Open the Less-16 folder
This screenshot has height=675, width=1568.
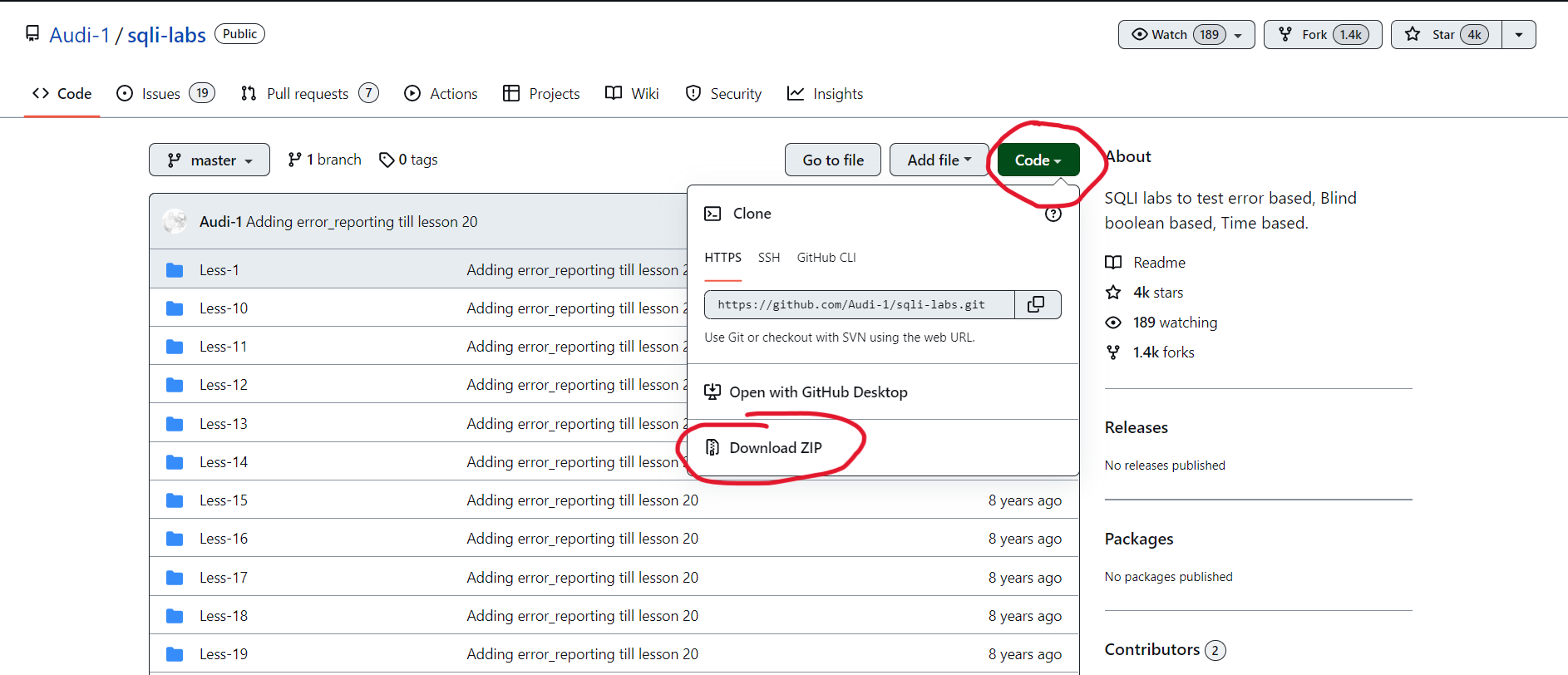[224, 539]
